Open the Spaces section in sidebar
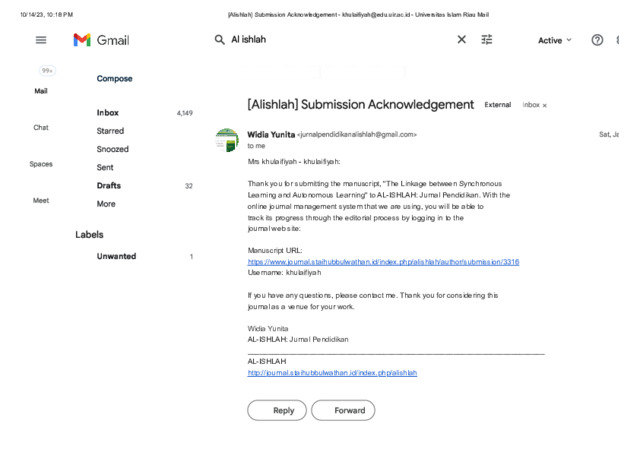Image resolution: width=640 pixels, height=452 pixels. (x=41, y=164)
